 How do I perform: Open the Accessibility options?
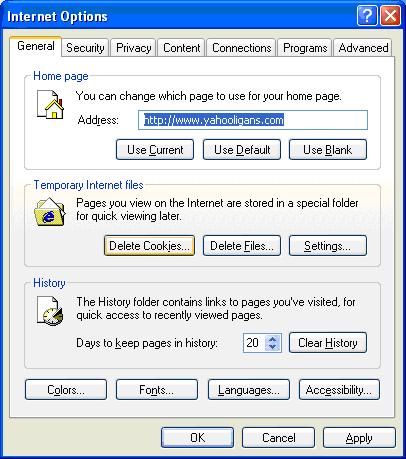click(339, 389)
